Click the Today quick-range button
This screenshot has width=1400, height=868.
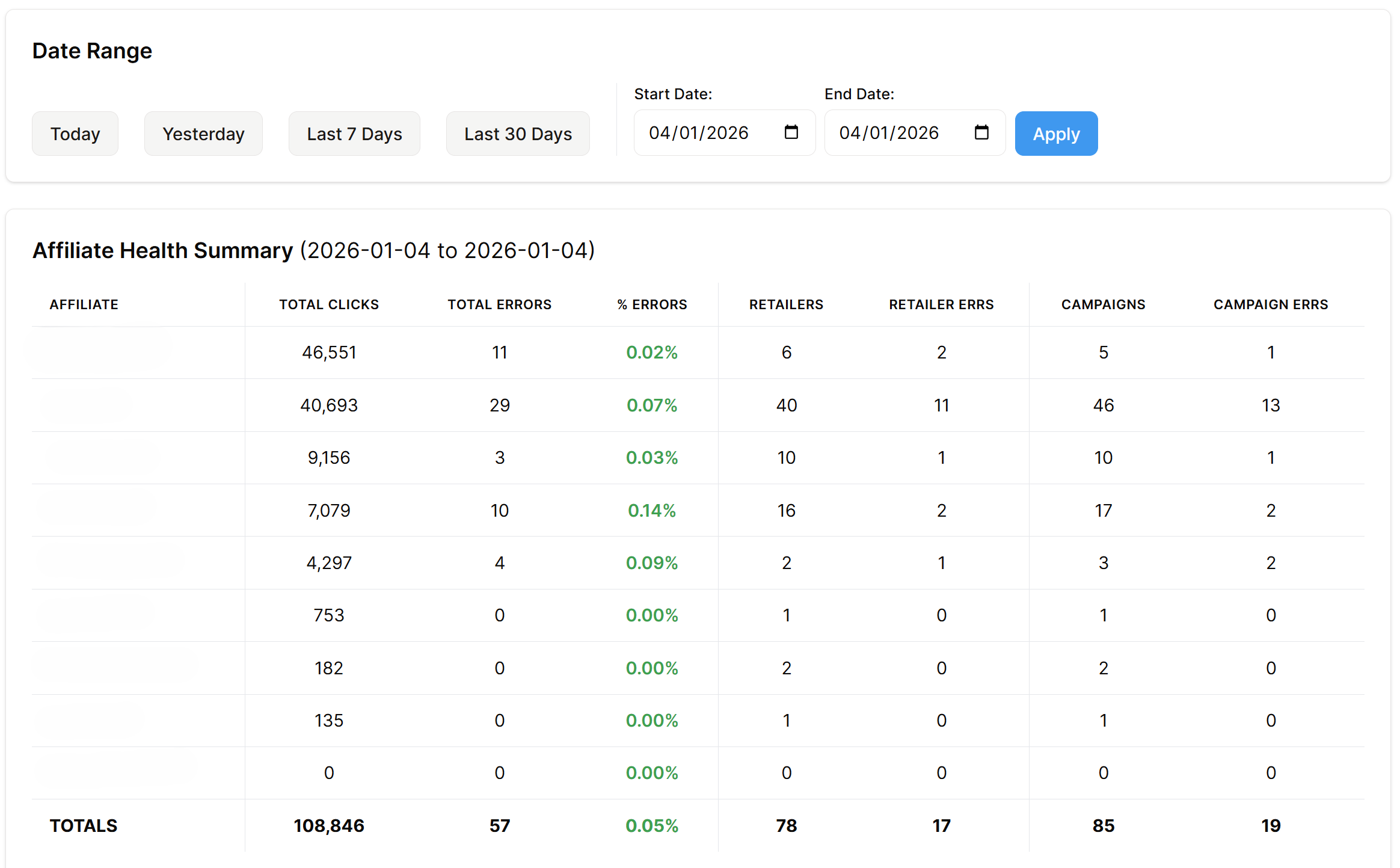(x=75, y=134)
